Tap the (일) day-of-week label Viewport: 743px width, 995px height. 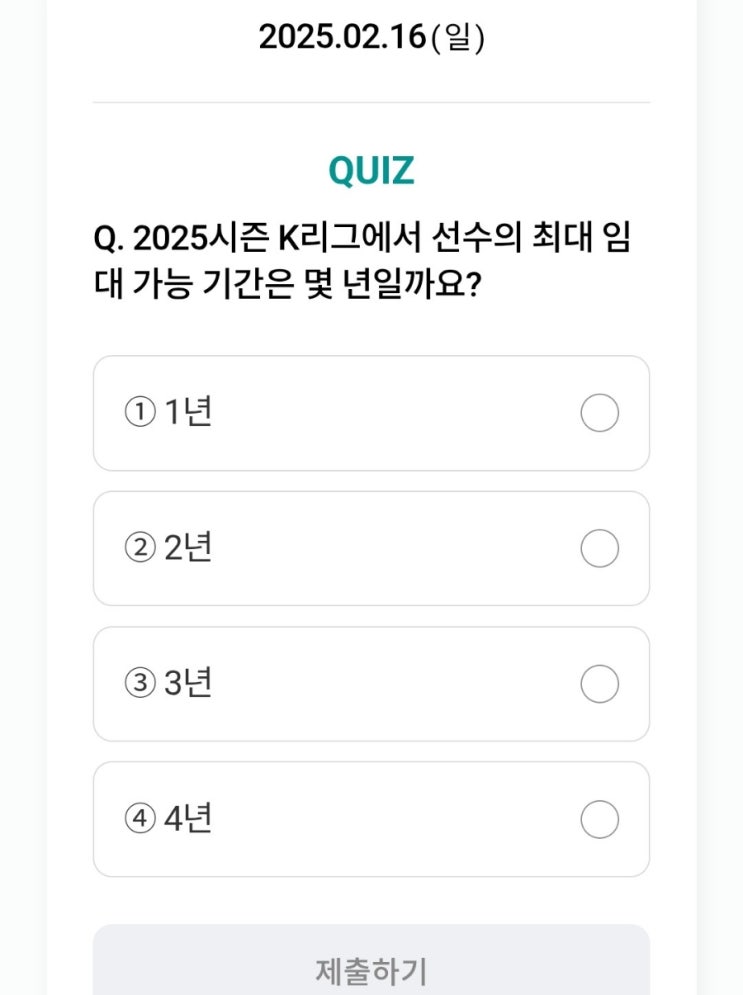click(457, 37)
